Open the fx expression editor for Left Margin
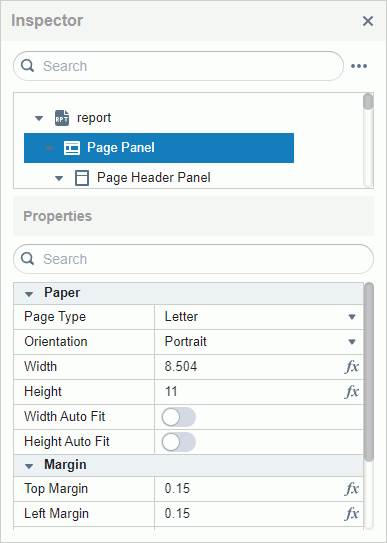Viewport: 387px width, 543px height. pos(352,514)
